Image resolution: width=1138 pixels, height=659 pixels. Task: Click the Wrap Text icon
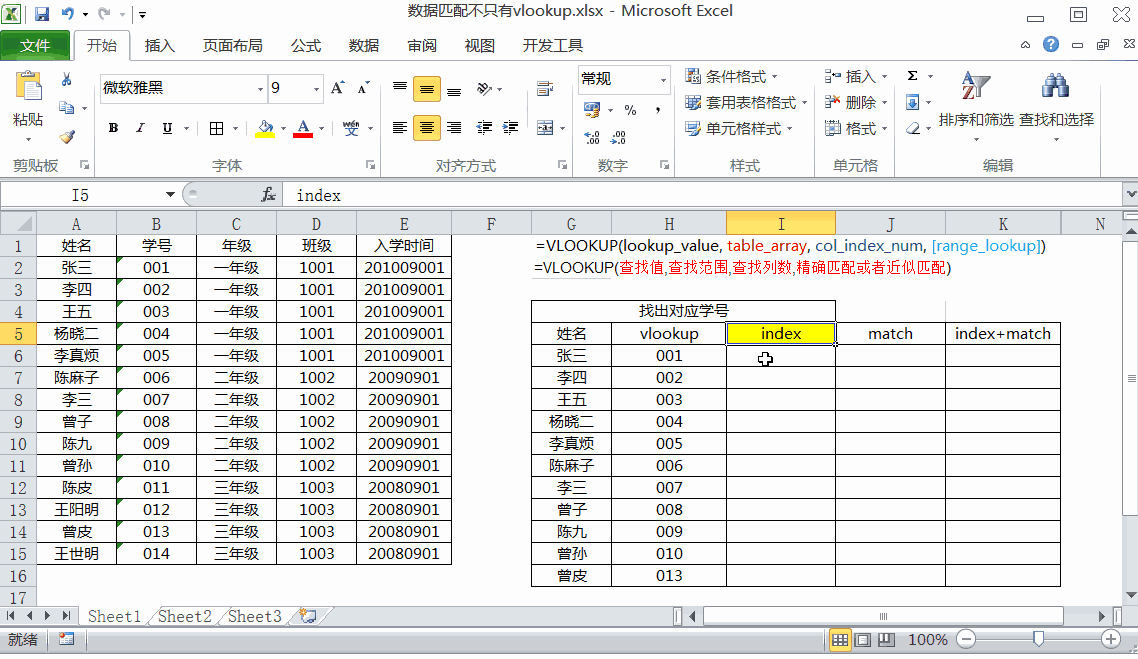(x=545, y=89)
